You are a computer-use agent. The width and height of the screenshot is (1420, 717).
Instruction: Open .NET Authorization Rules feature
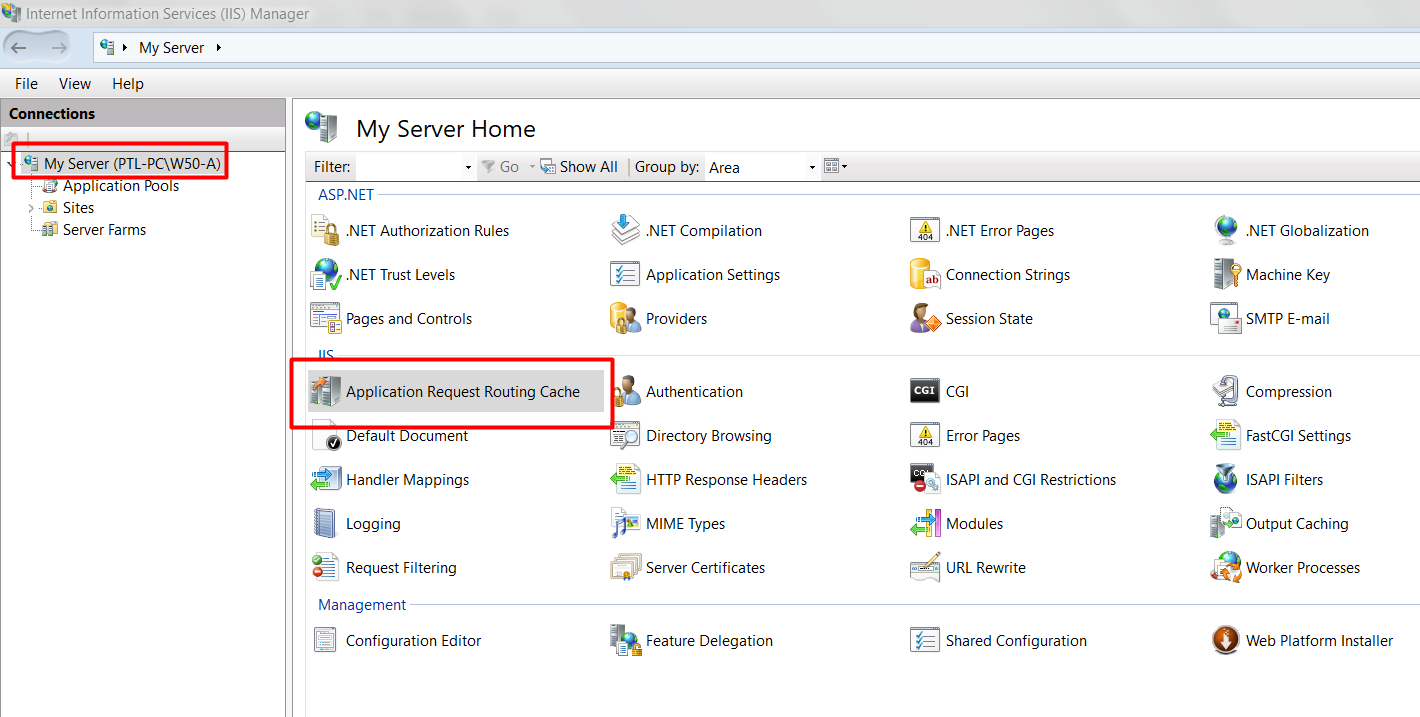411,231
